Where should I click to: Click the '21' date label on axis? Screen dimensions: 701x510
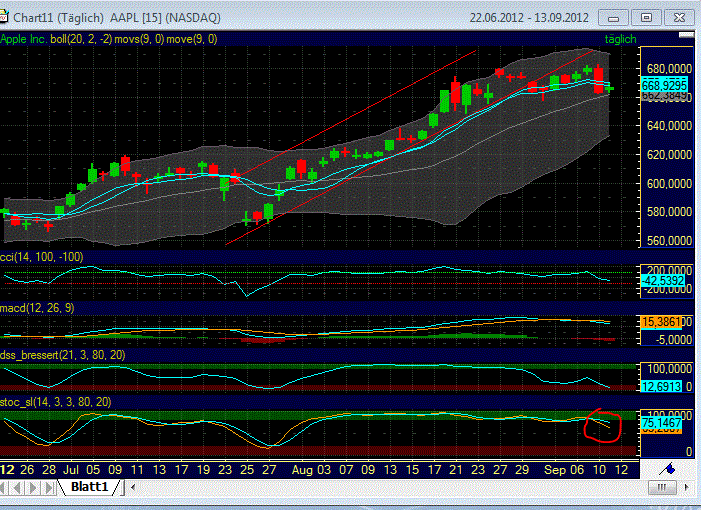[456, 470]
